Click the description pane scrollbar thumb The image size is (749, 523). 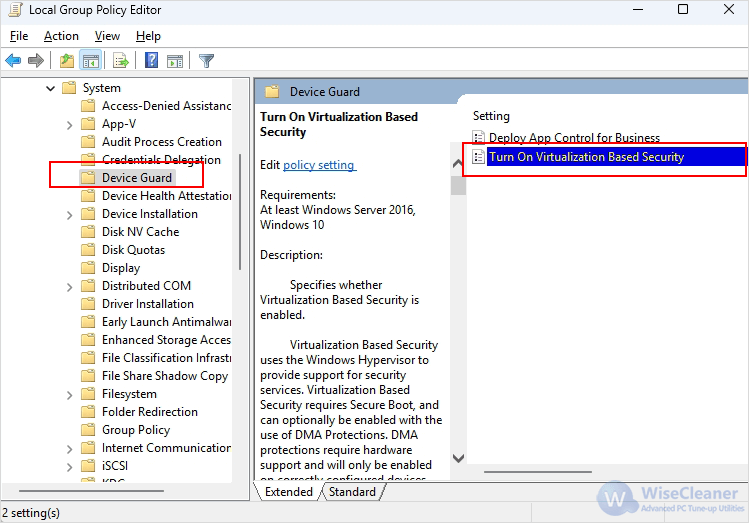pyautogui.click(x=458, y=185)
